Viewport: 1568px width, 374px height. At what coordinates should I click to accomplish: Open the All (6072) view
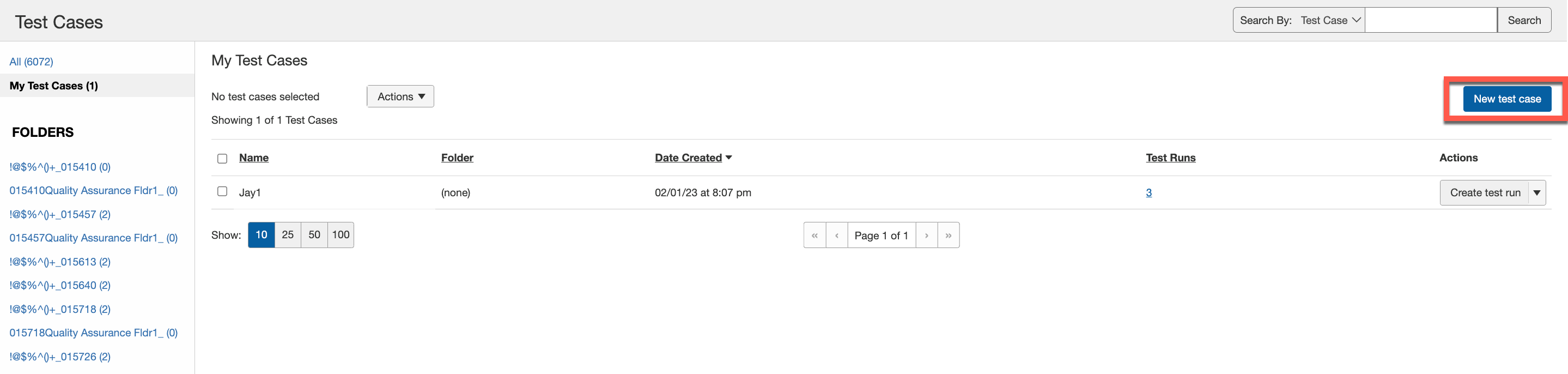(31, 62)
